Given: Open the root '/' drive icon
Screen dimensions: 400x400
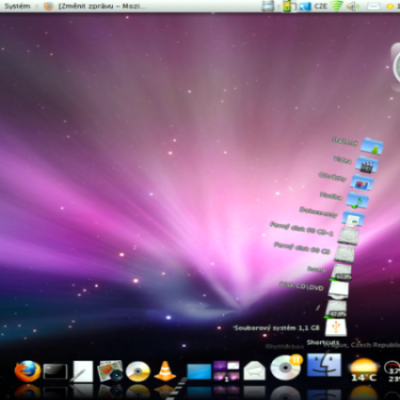Looking at the screenshot, I should point(336,309).
